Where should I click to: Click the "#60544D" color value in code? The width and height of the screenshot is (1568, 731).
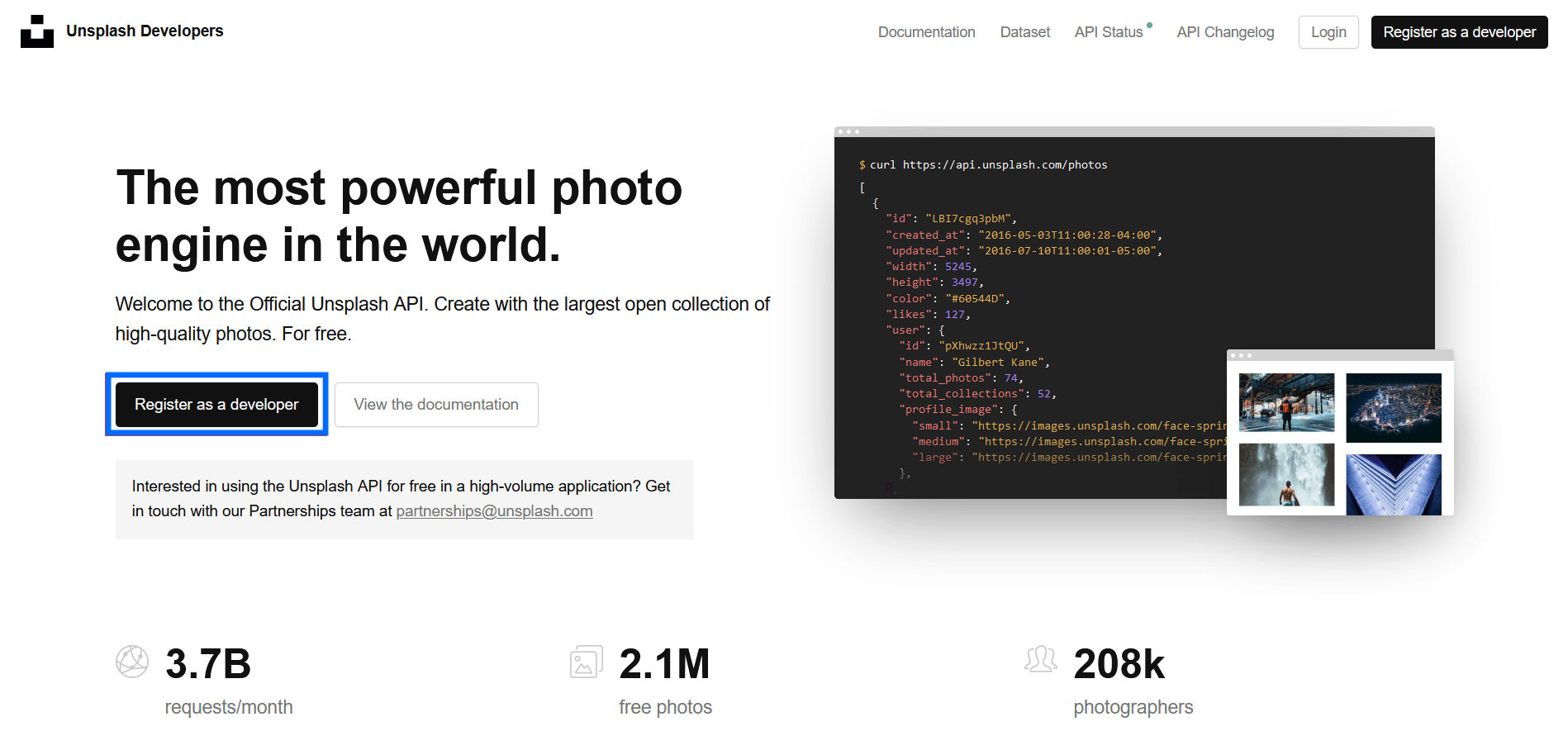(x=975, y=299)
